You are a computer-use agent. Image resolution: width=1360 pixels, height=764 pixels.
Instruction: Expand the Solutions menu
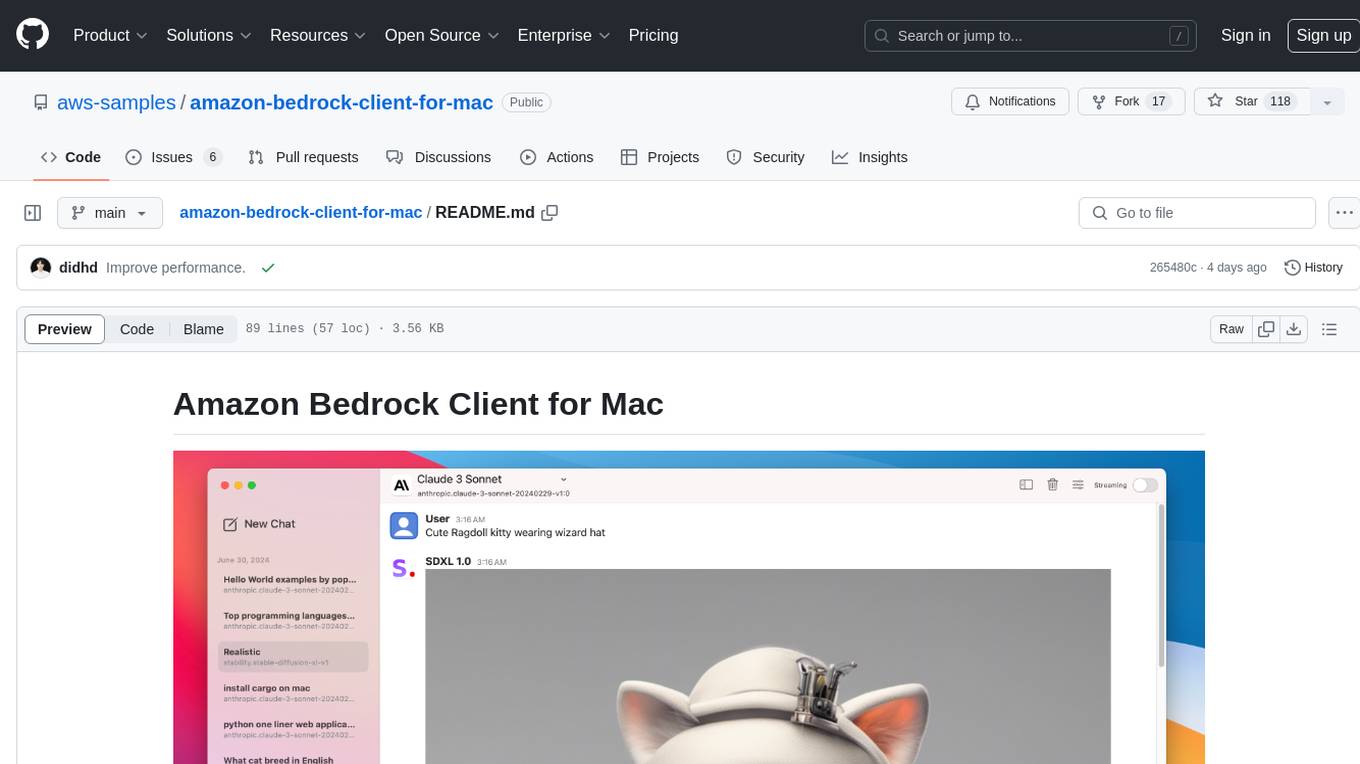[208, 35]
